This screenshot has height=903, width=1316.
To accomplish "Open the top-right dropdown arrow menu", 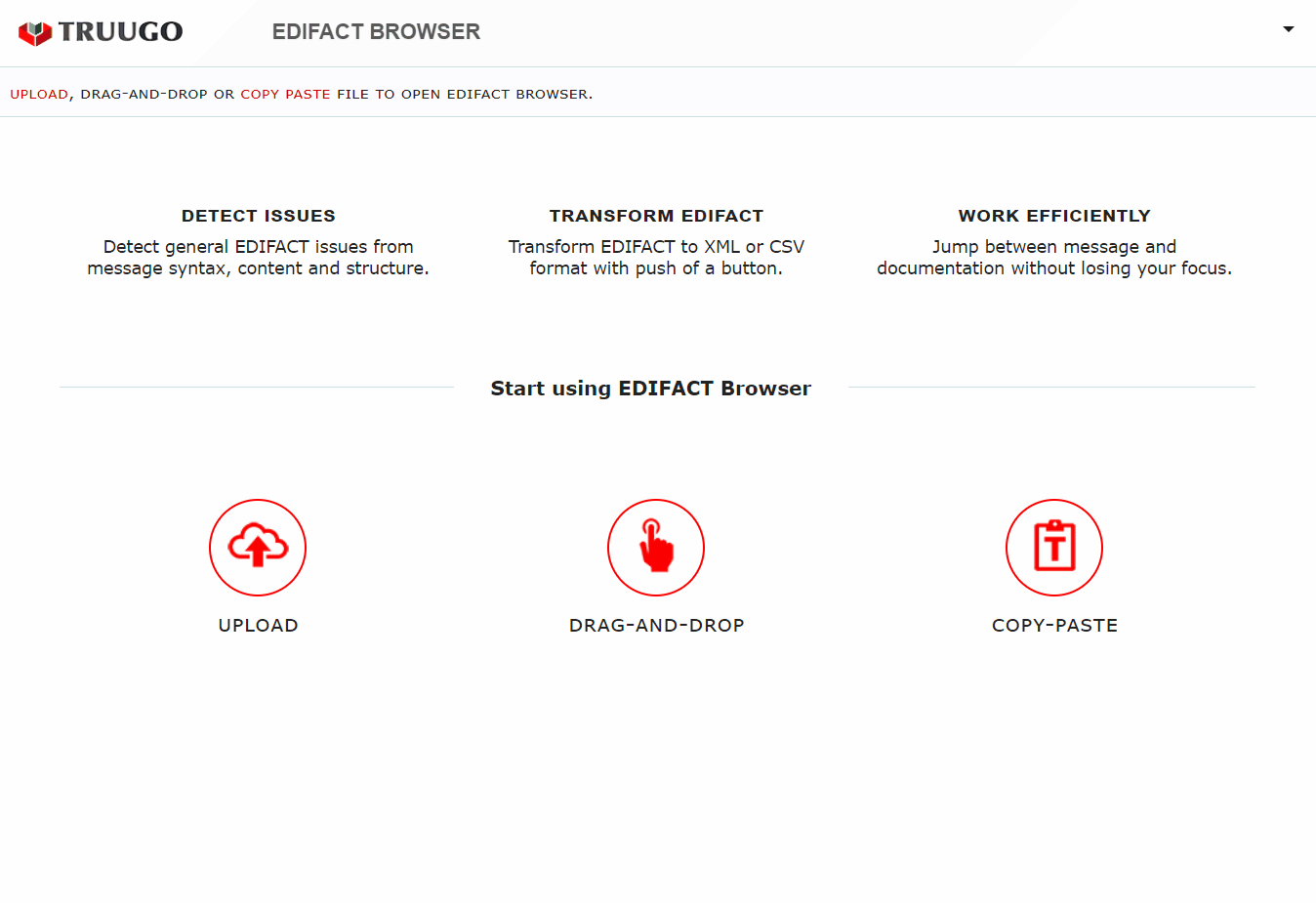I will tap(1289, 29).
